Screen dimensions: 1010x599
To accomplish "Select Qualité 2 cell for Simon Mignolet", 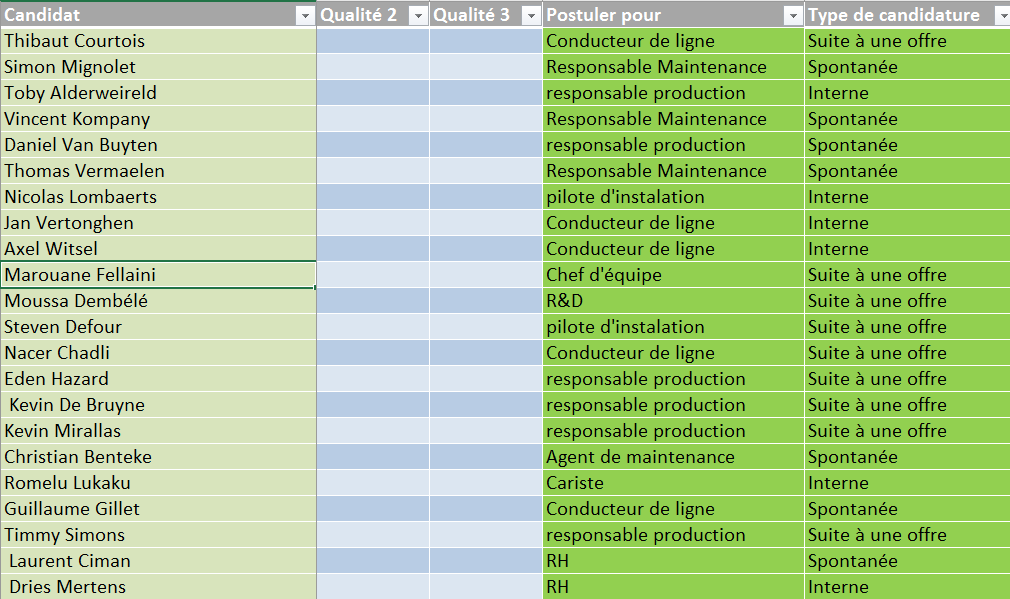I will 373,67.
